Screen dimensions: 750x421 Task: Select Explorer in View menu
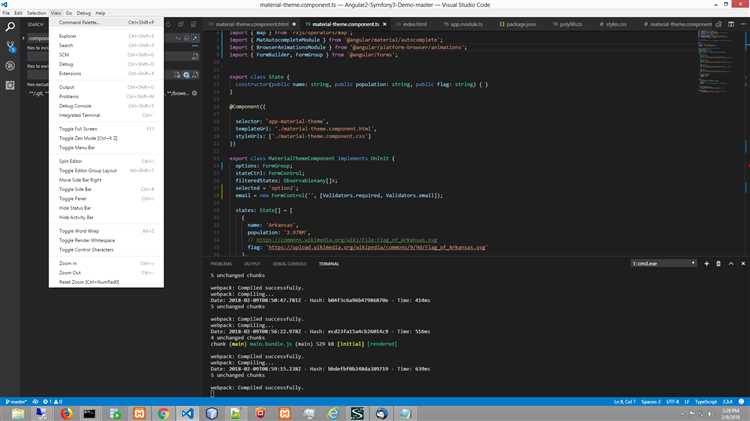tap(67, 36)
